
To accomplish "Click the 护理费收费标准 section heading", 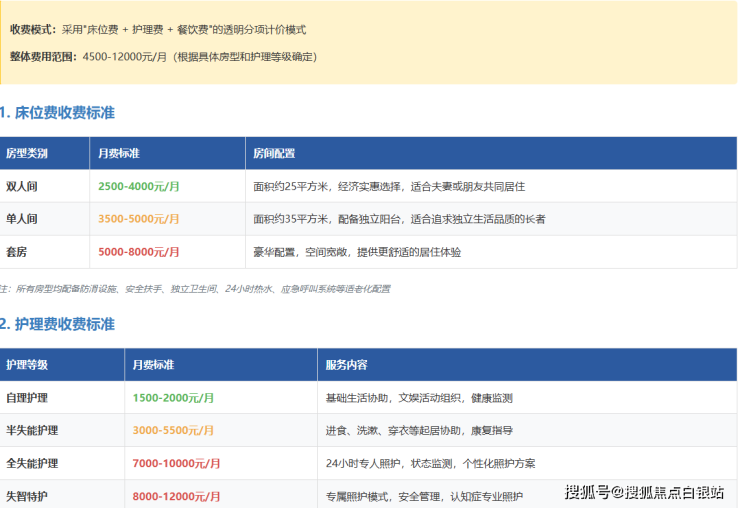I will click(x=58, y=324).
